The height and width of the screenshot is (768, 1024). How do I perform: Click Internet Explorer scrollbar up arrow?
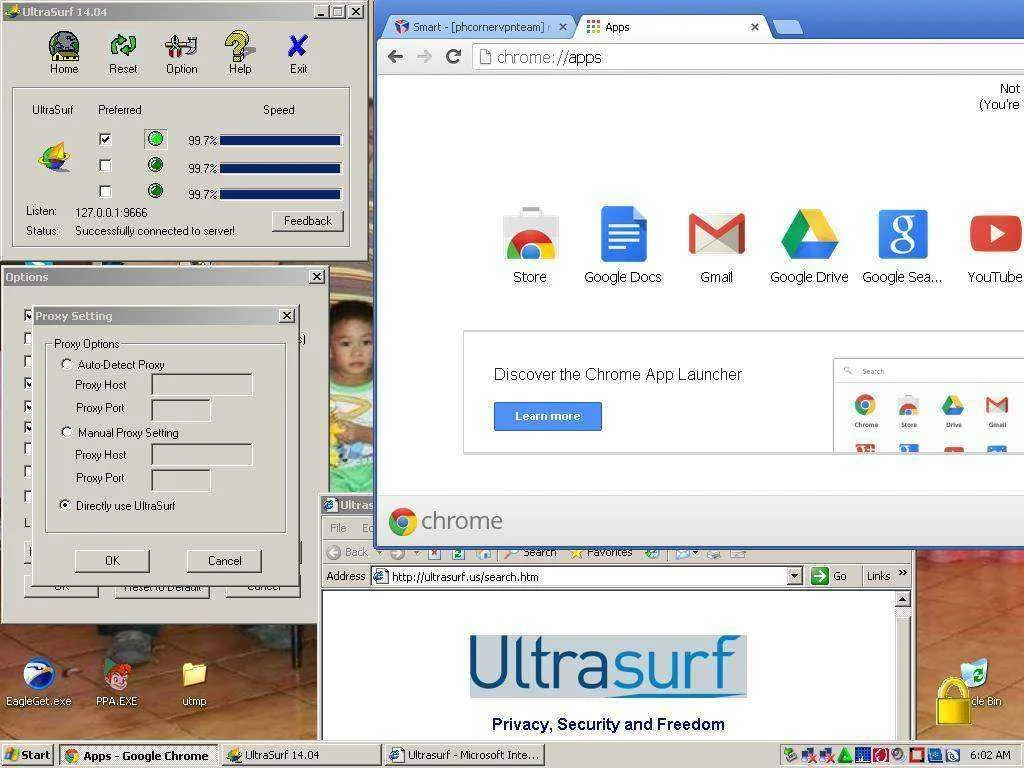pos(903,599)
